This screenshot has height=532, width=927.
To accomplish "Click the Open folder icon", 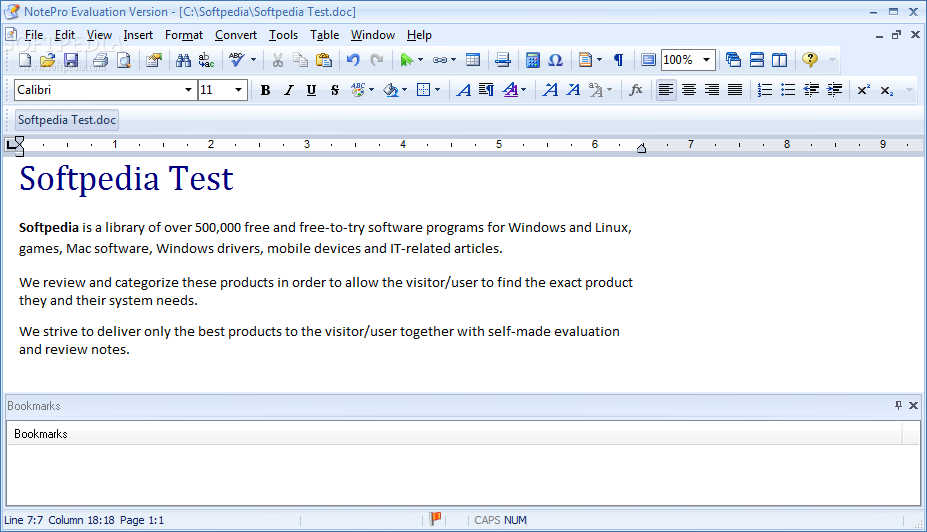I will click(48, 60).
